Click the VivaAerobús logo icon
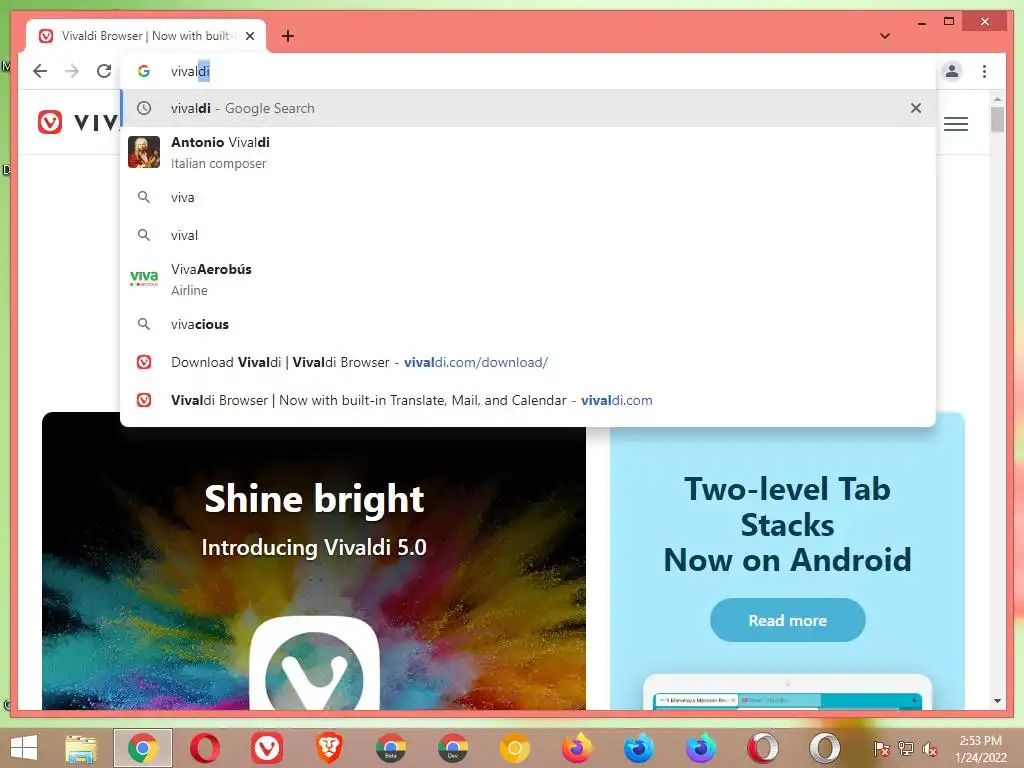The width and height of the screenshot is (1024, 768). click(x=144, y=278)
